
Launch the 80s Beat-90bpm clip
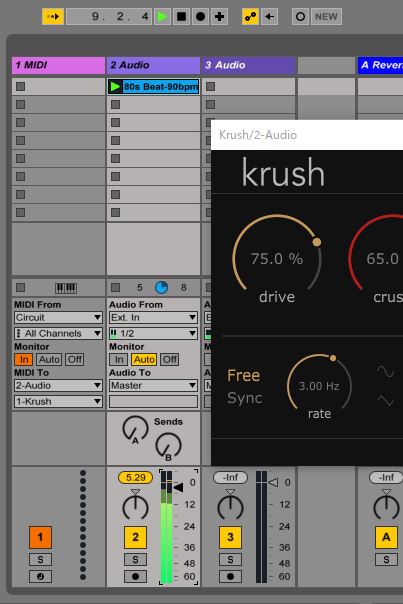coord(115,87)
